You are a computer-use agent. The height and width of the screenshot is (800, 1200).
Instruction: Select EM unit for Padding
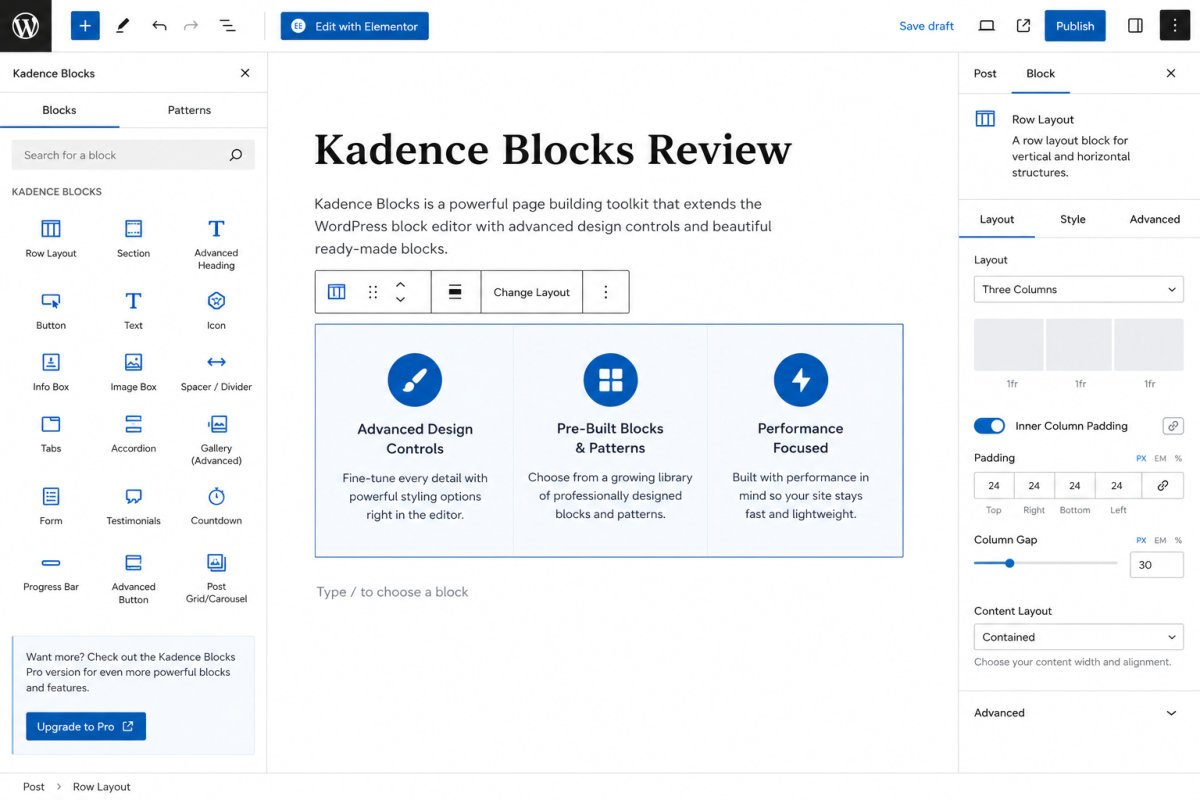click(1160, 458)
